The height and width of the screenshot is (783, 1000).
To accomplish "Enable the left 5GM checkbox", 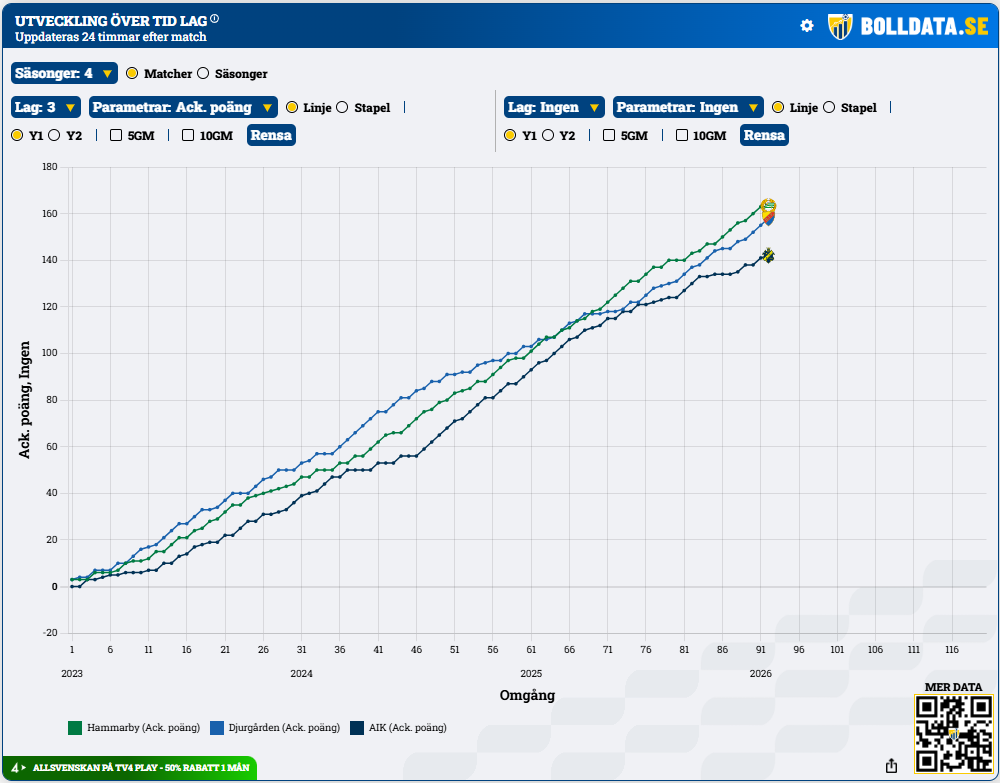I will click(x=116, y=135).
